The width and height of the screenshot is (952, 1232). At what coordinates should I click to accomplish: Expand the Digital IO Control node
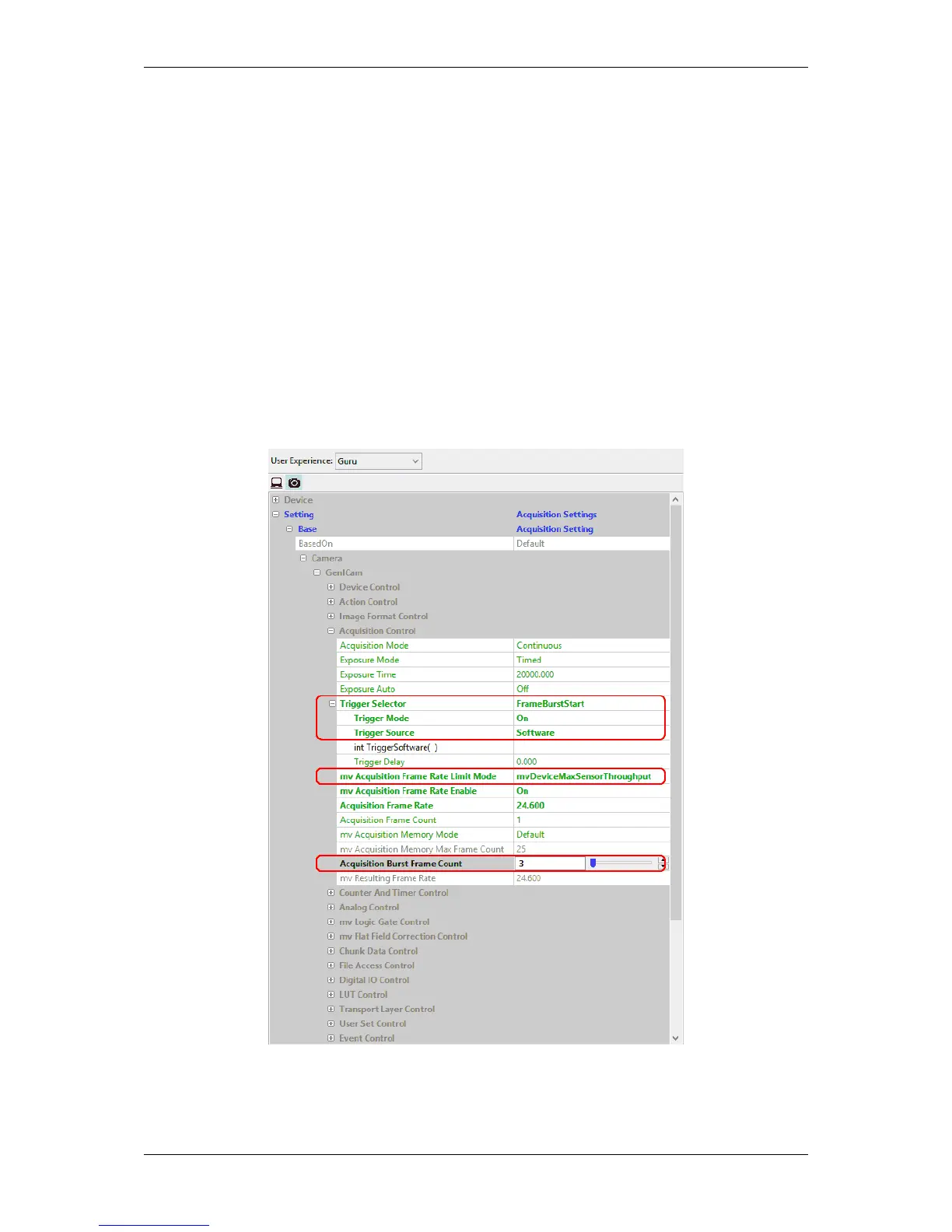click(331, 980)
